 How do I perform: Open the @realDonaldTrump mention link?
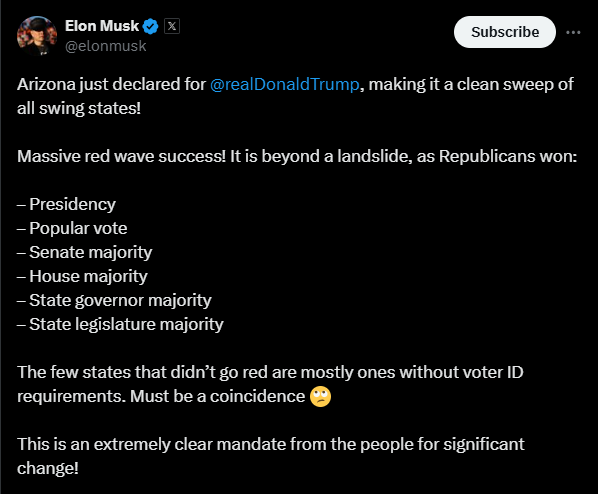(x=285, y=84)
